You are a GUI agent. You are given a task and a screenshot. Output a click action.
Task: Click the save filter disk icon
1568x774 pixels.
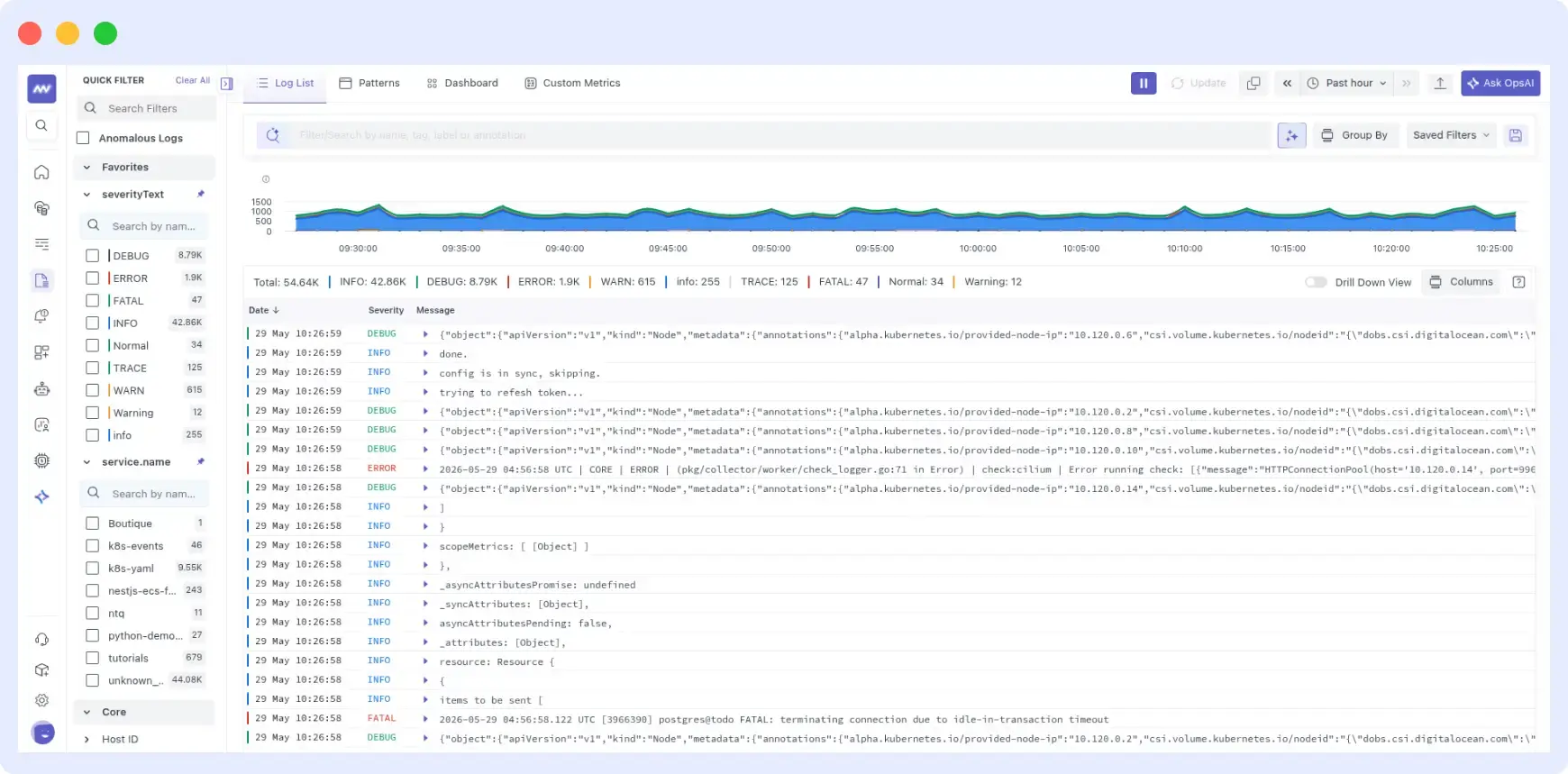click(1516, 135)
